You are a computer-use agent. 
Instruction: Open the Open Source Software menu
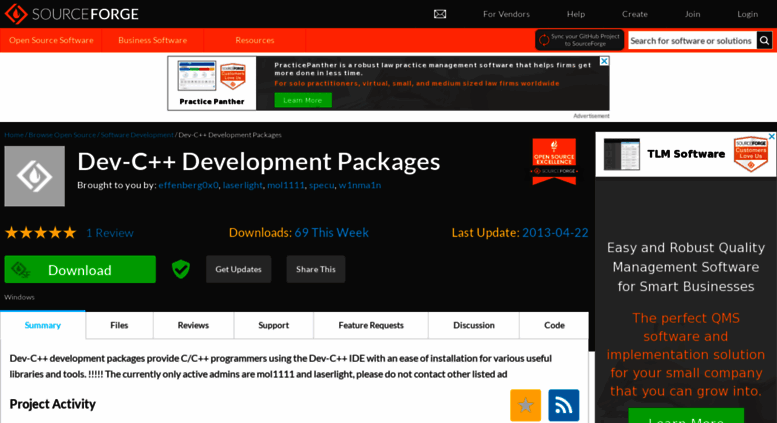pyautogui.click(x=51, y=40)
